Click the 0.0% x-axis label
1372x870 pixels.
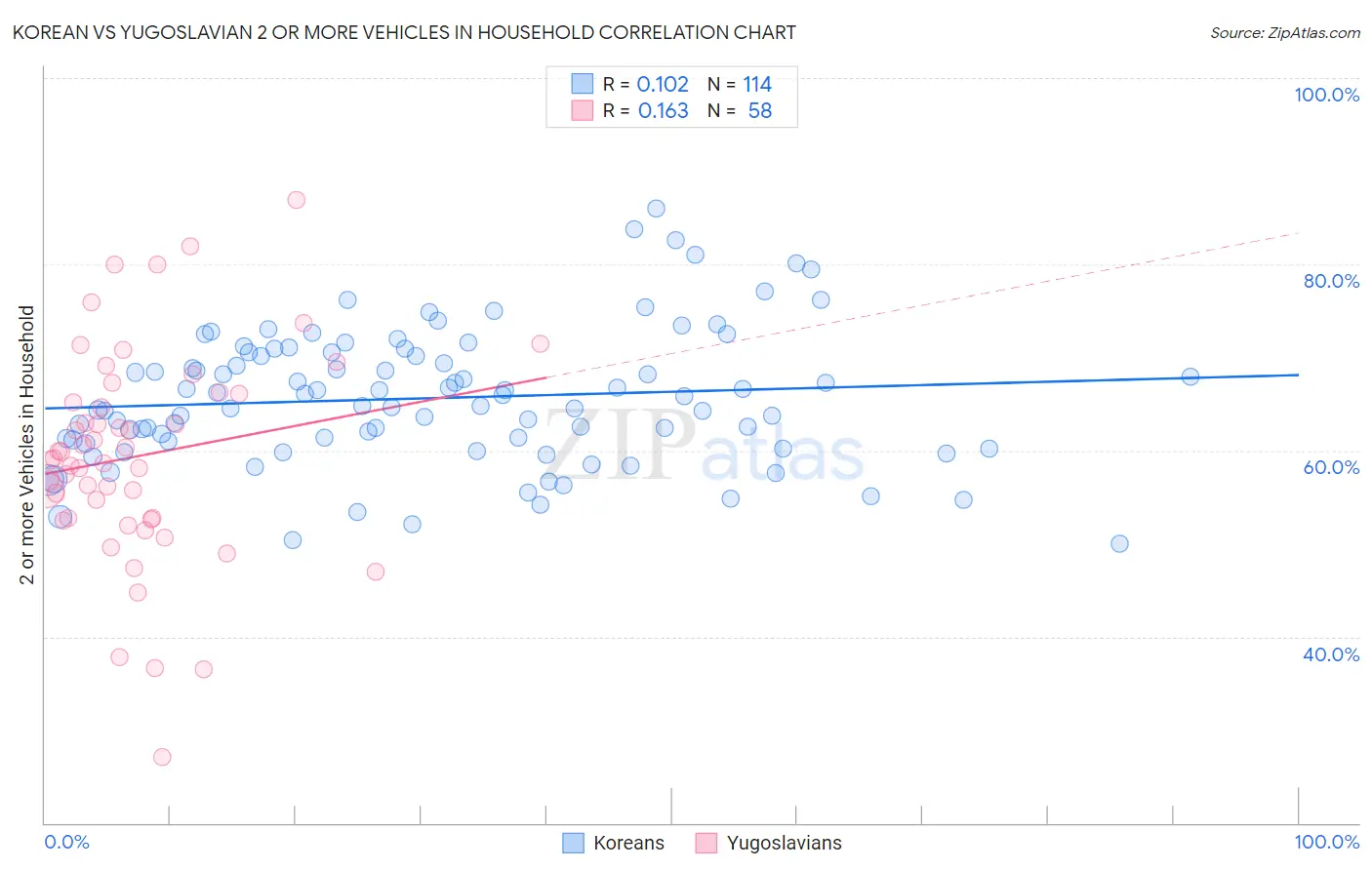66,842
